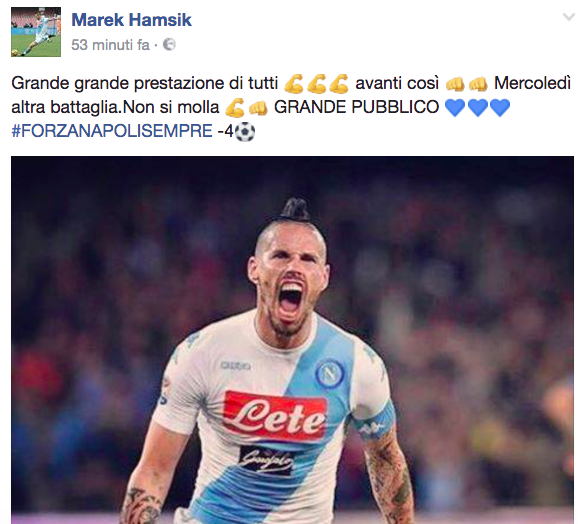Click the first flexed biceps emoji after 'tutti'
This screenshot has height=524, width=578.
point(294,84)
